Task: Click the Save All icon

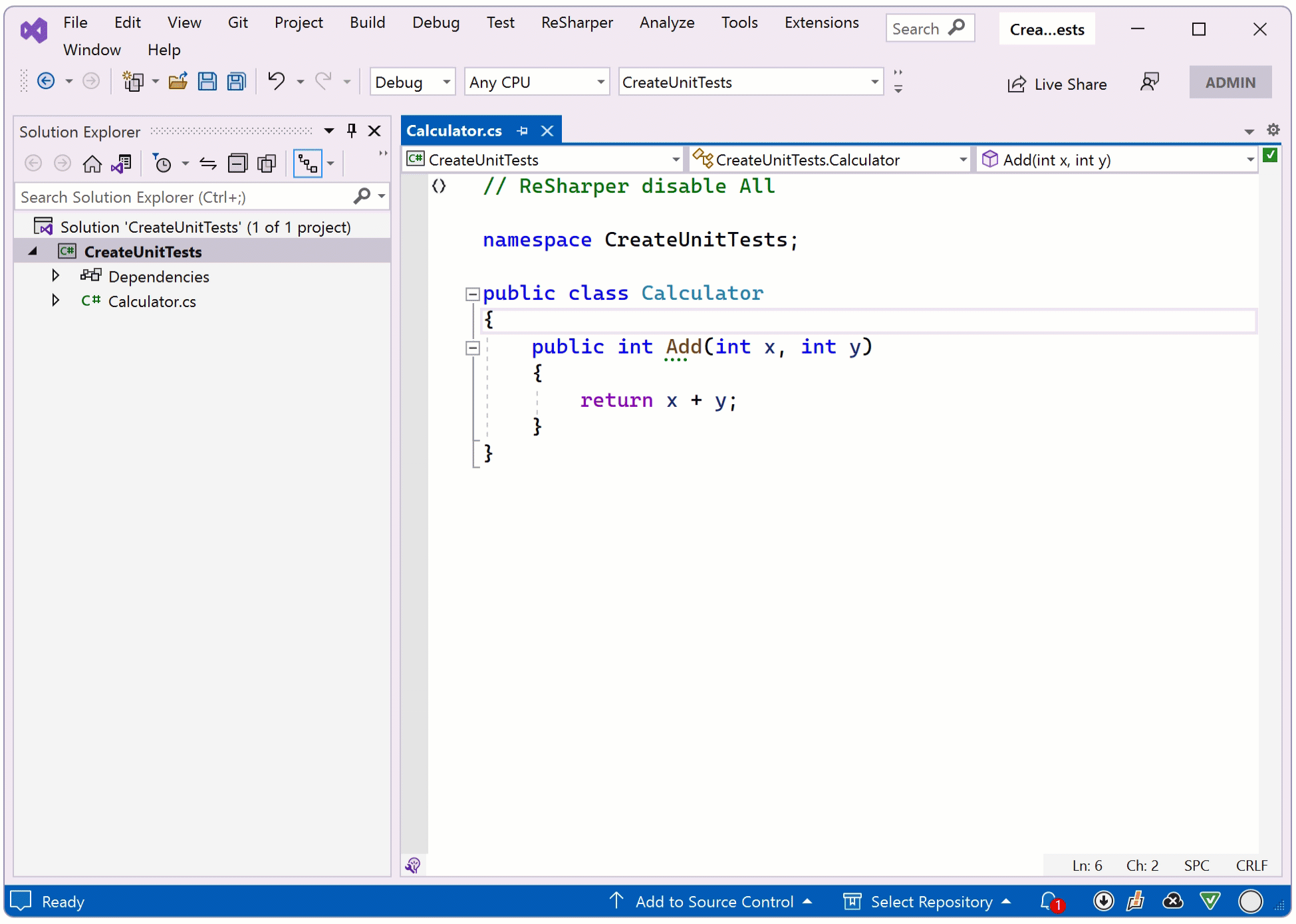Action: point(237,82)
